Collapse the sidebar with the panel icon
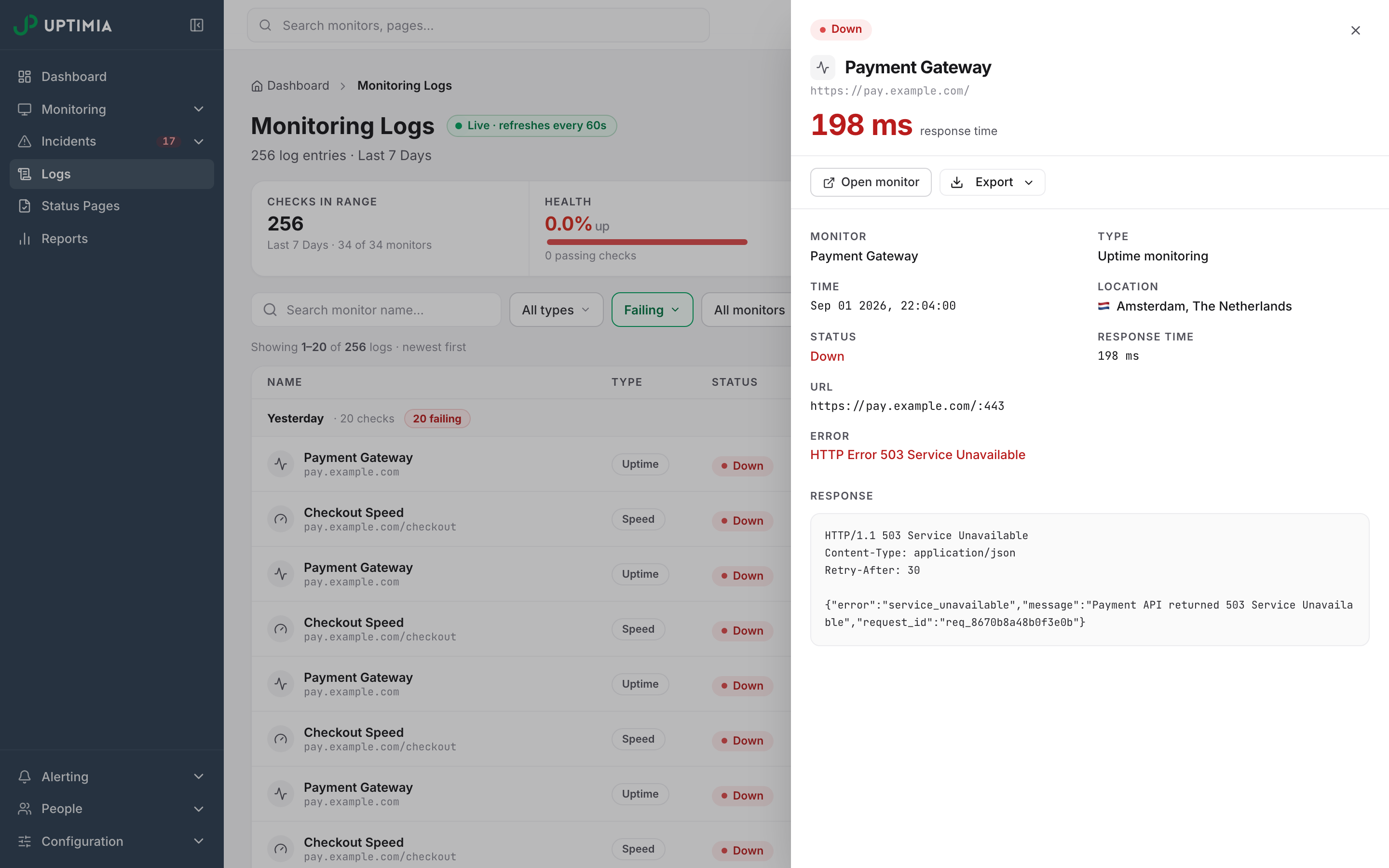 pyautogui.click(x=196, y=25)
